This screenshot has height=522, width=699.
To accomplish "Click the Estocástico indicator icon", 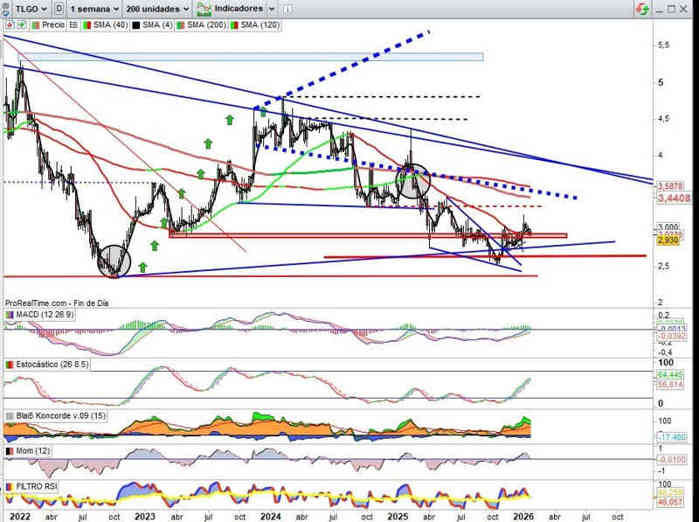I will (x=10, y=365).
